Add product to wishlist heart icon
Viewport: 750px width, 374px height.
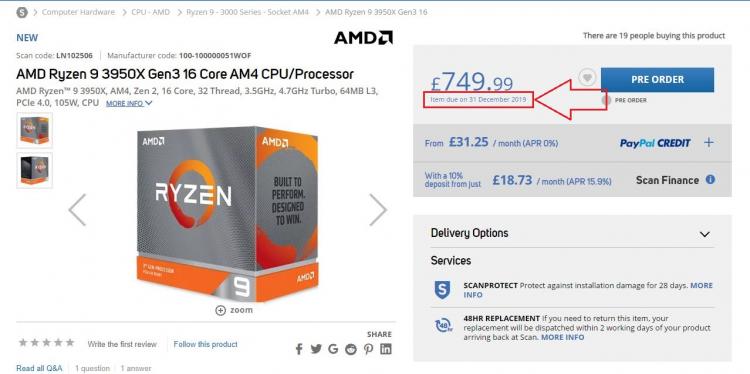587,77
